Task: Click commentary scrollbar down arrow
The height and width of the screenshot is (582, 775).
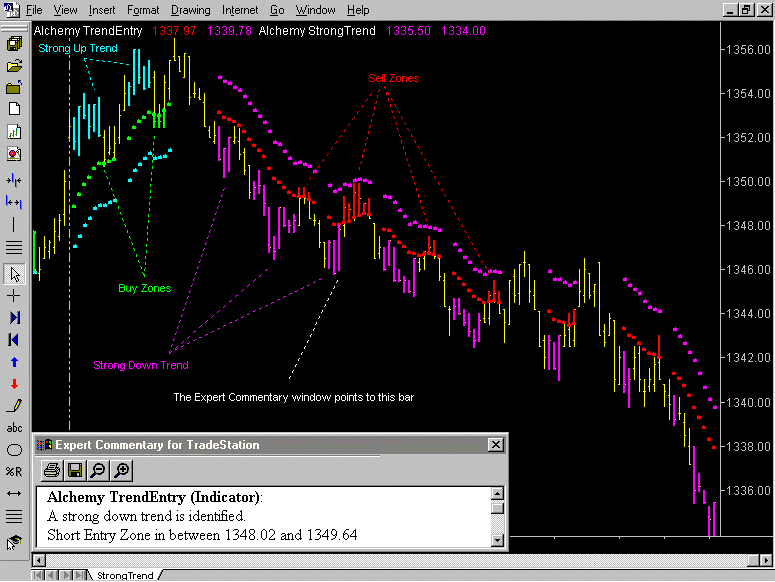Action: tap(498, 540)
